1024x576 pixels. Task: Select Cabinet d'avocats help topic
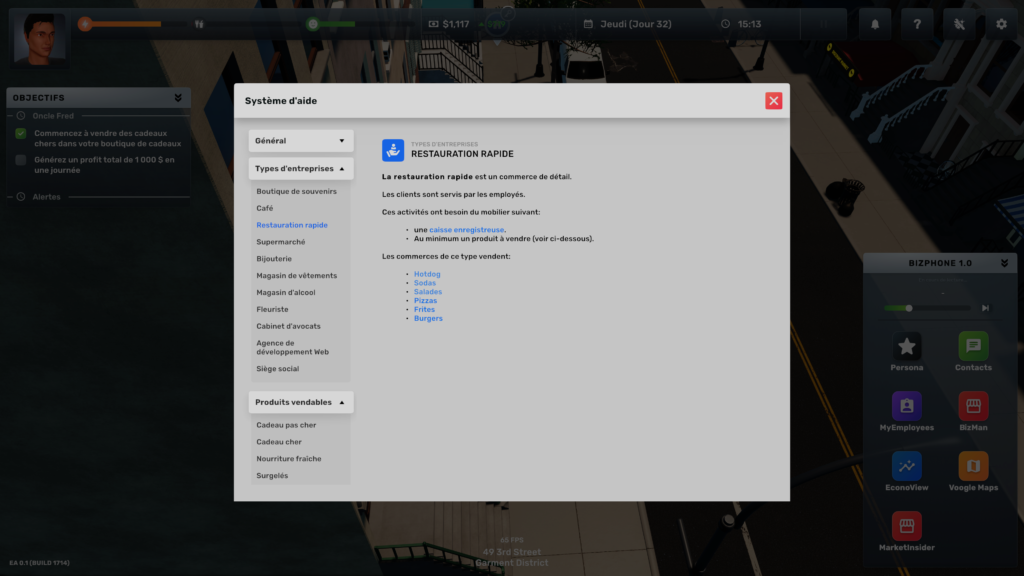pos(288,327)
